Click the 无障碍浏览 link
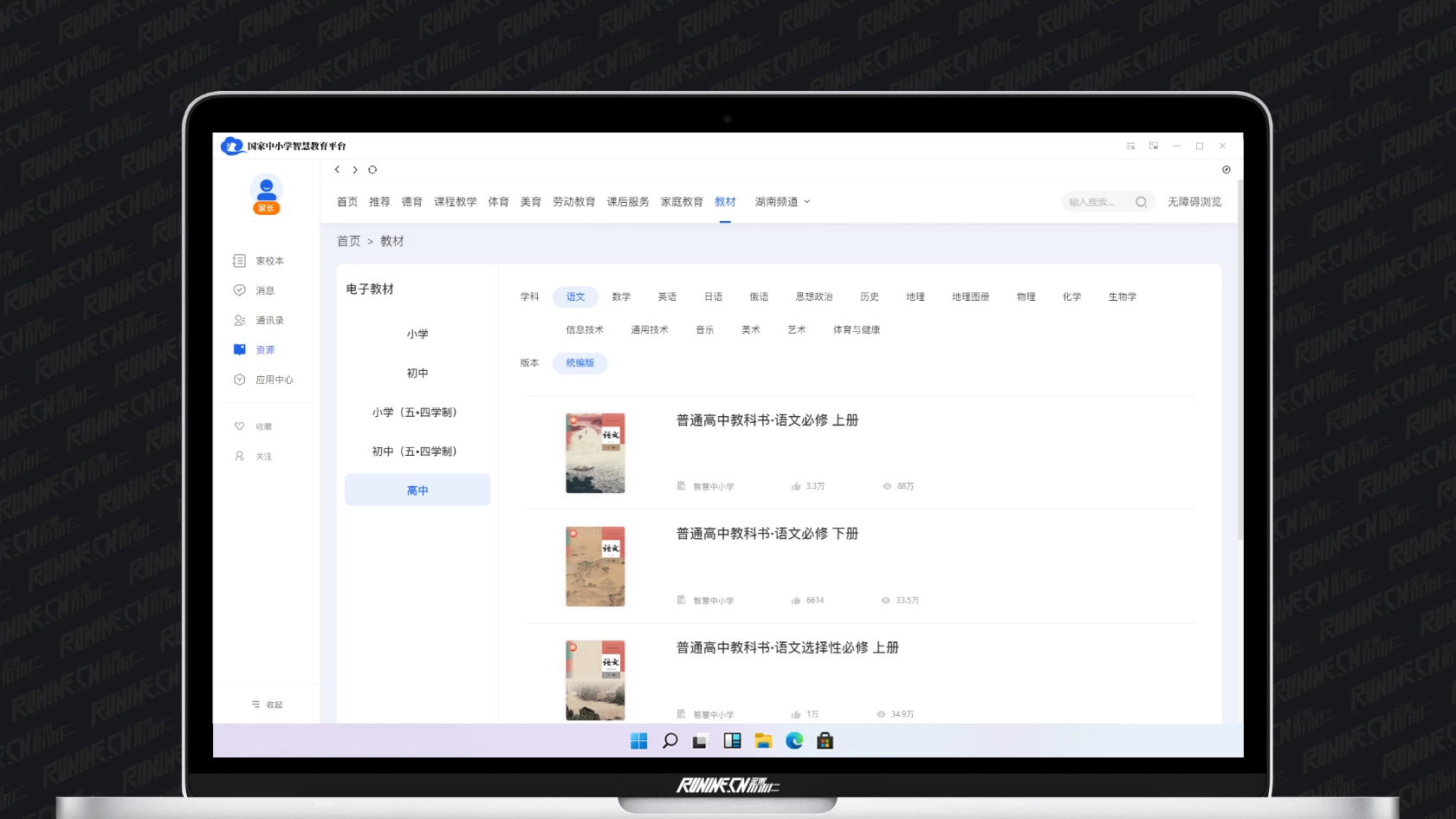 1194,202
